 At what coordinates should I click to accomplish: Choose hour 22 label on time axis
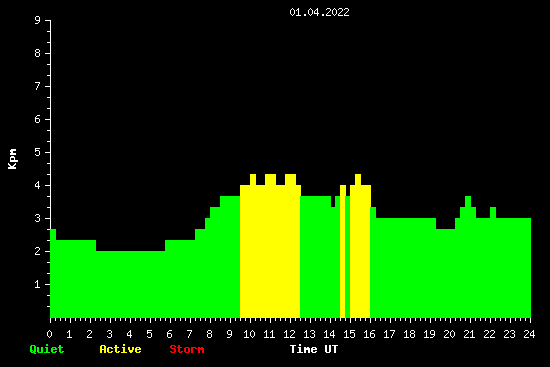click(x=489, y=334)
